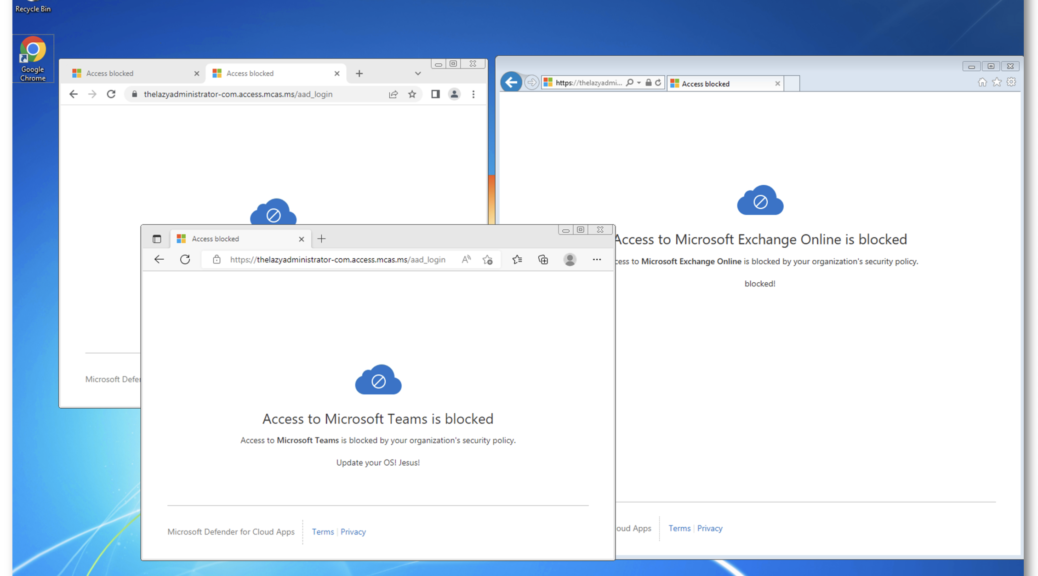Close the first Chrome Access blocked tab
The width and height of the screenshot is (1038, 576).
tap(196, 73)
